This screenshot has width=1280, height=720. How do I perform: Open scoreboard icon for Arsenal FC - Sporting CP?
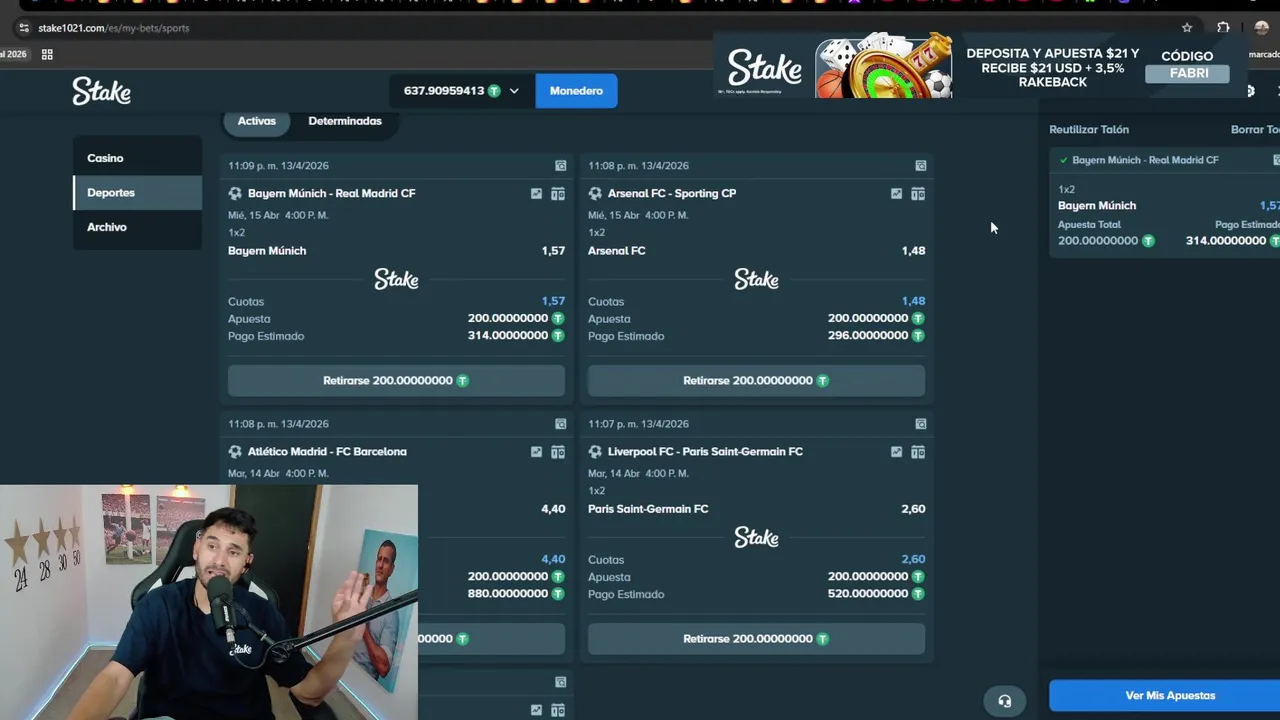click(x=918, y=194)
